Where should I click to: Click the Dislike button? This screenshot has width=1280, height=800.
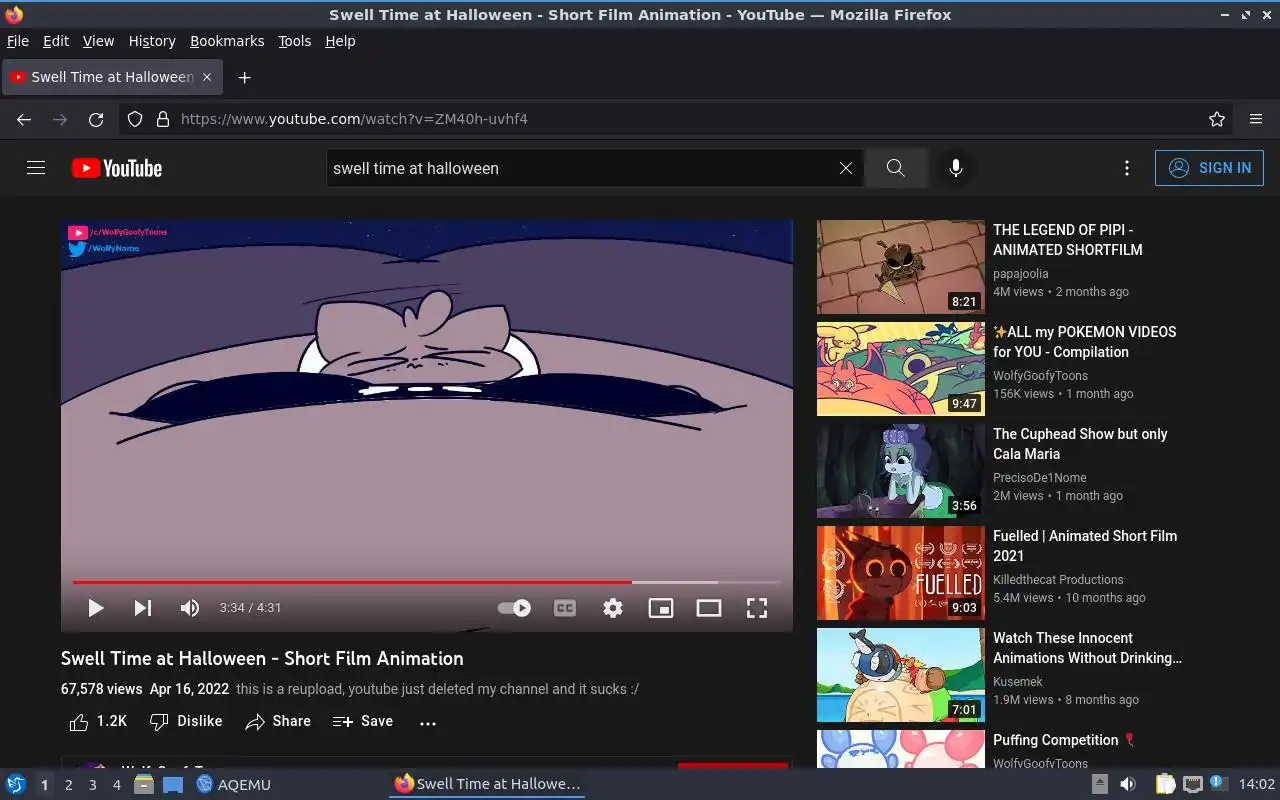click(186, 721)
